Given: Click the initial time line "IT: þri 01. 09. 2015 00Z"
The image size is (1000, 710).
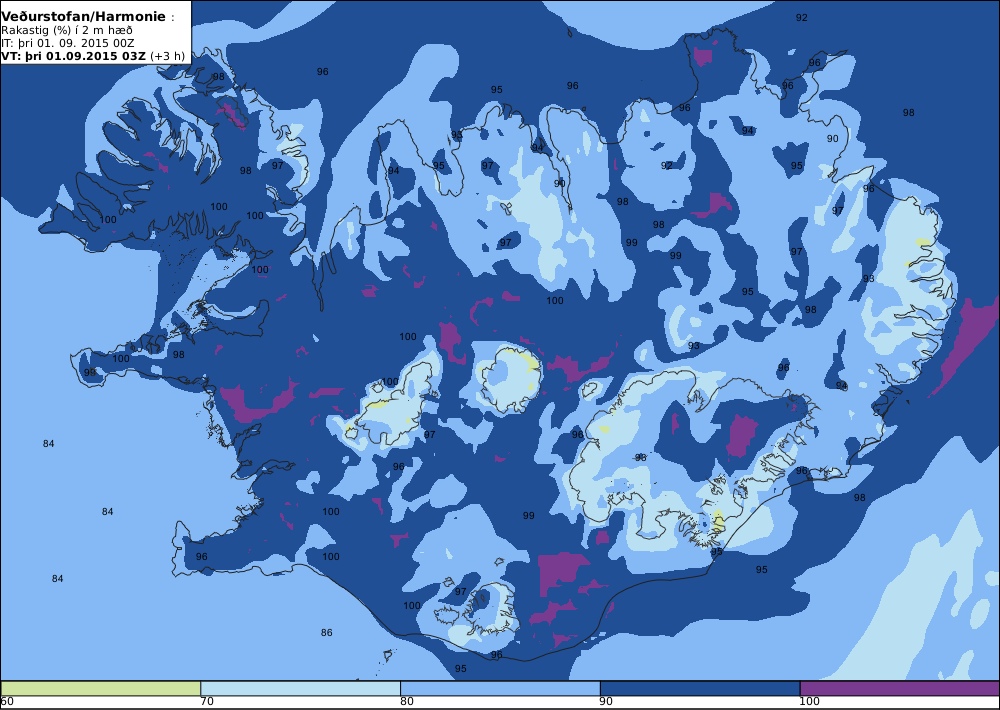Looking at the screenshot, I should pos(68,43).
